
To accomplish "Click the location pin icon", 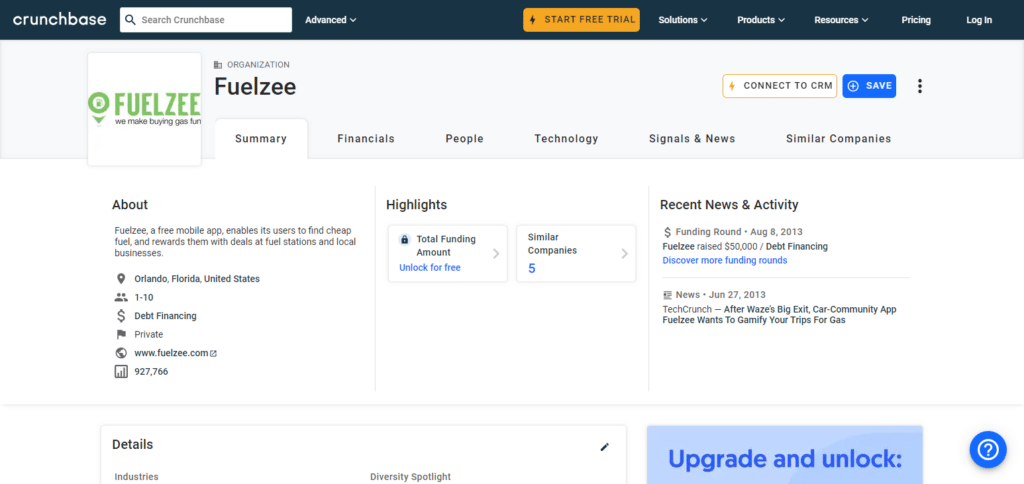I will 121,279.
